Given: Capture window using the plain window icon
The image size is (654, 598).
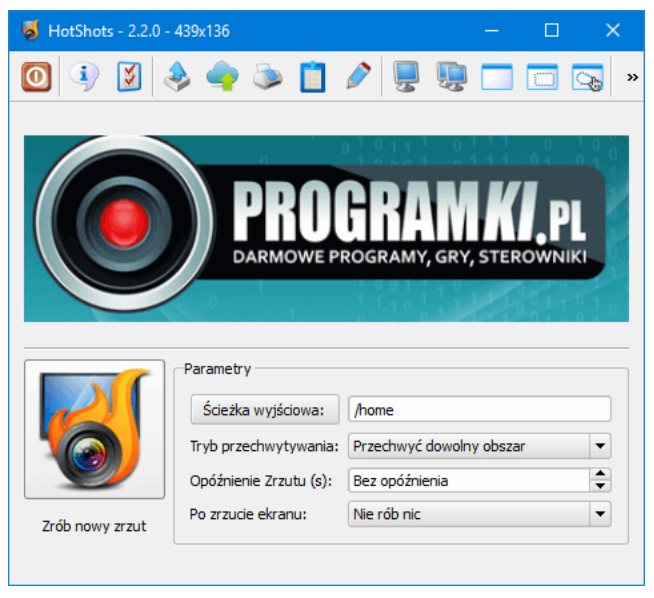Looking at the screenshot, I should 497,77.
